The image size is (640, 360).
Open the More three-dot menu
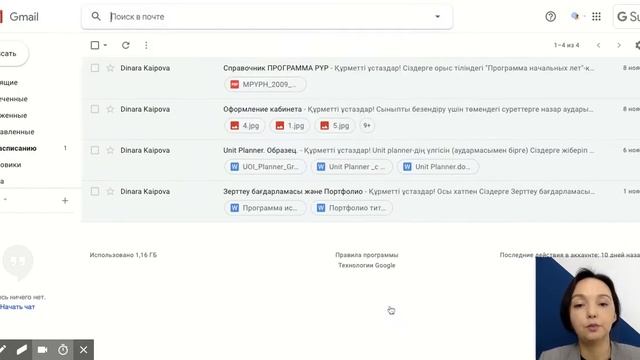click(x=146, y=45)
